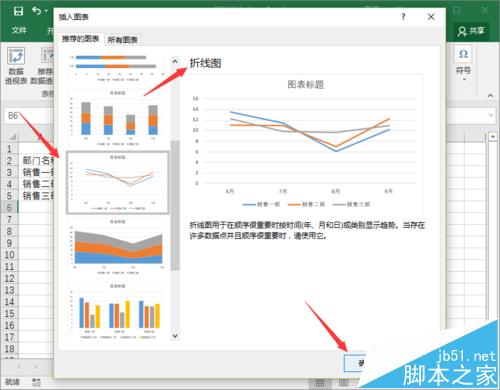Click the Save icon in Excel title bar
The height and width of the screenshot is (390, 500).
point(18,11)
